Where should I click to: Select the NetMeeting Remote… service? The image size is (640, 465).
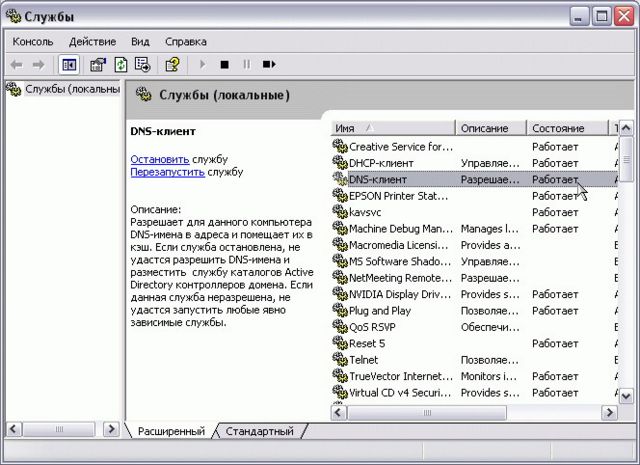400,278
